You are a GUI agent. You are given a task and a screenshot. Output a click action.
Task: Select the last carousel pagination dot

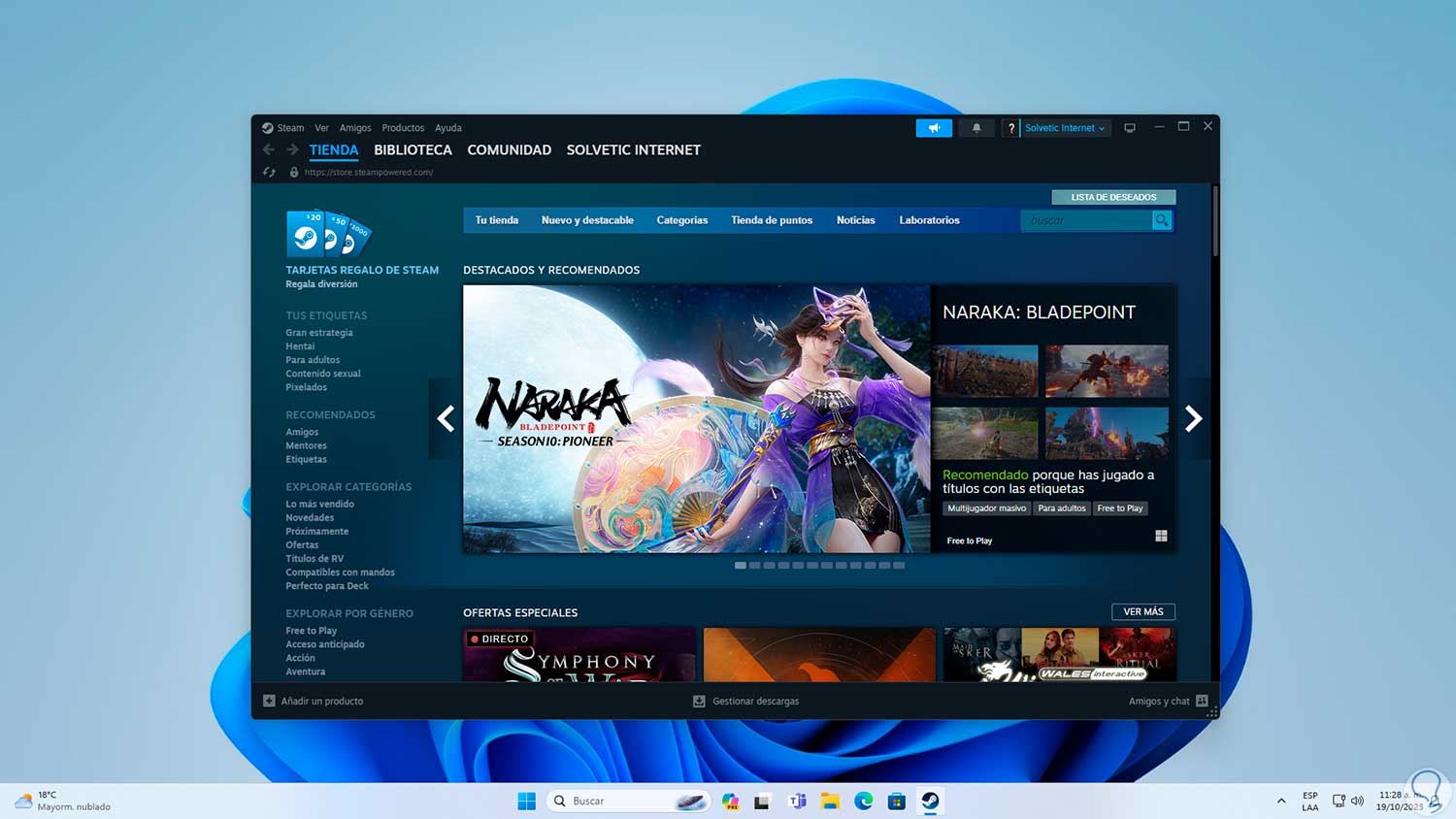point(899,565)
